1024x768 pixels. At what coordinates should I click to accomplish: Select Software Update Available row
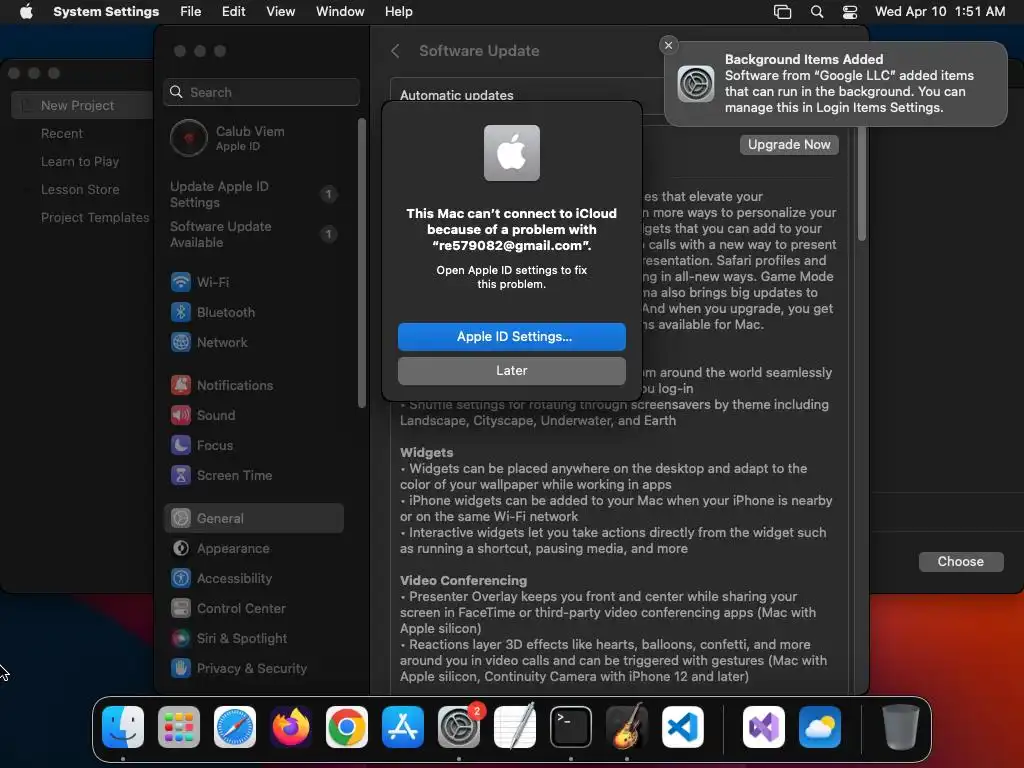(253, 234)
